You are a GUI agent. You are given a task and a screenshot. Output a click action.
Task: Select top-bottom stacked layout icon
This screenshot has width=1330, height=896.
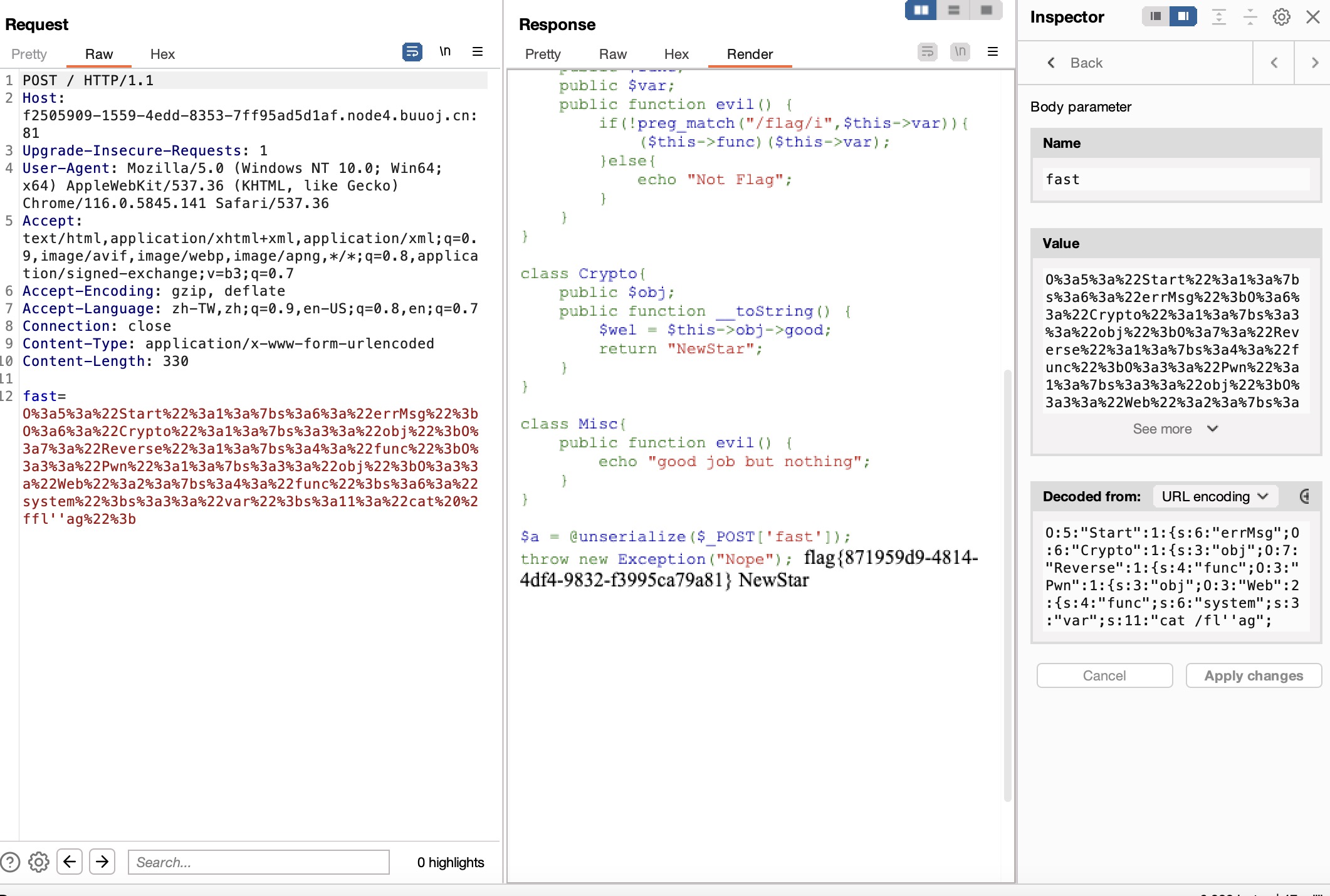(954, 10)
